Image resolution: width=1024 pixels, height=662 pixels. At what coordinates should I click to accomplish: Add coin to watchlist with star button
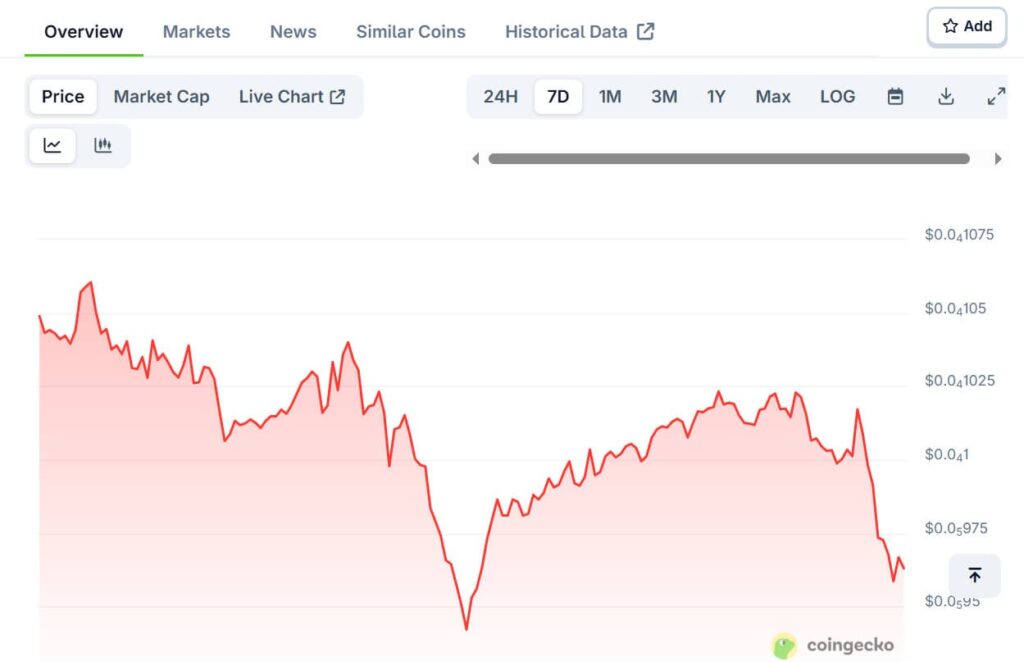pyautogui.click(x=966, y=27)
